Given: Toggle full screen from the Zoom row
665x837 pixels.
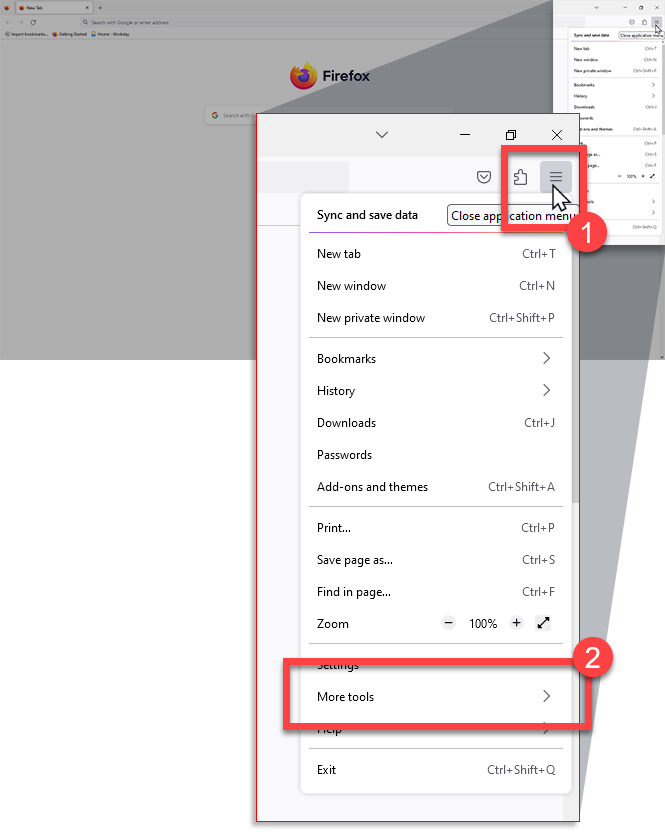Looking at the screenshot, I should tap(543, 623).
